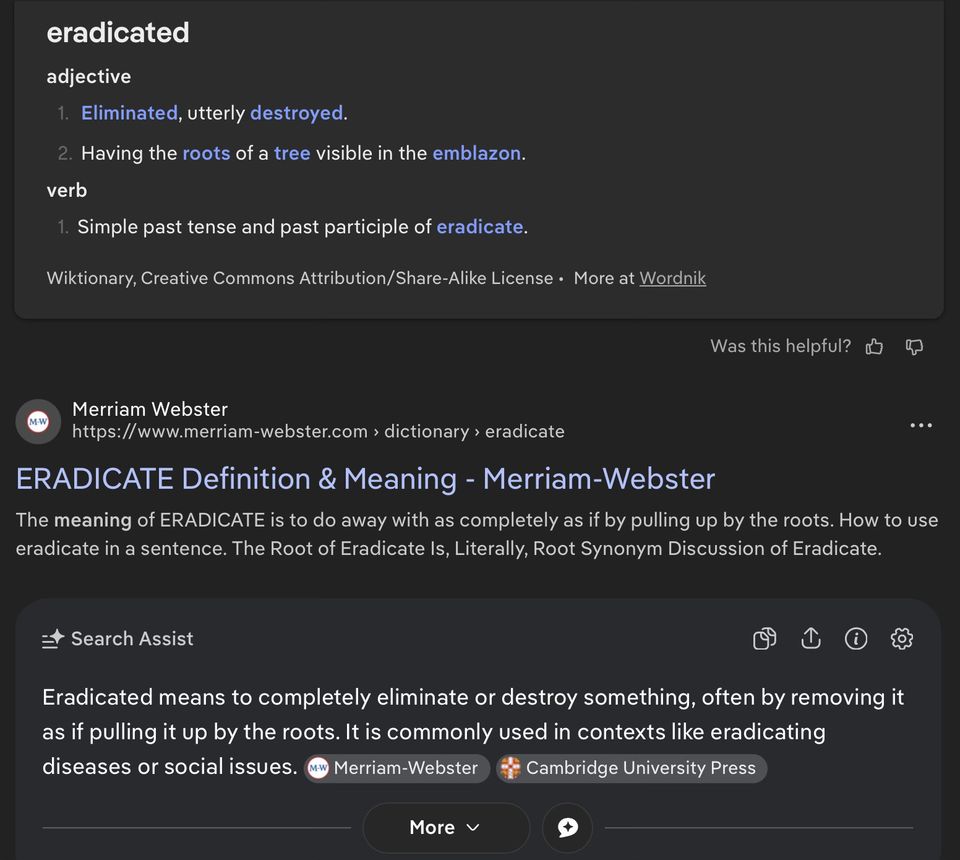960x860 pixels.
Task: Click the Search Assist sparkle icon
Action: tap(53, 639)
